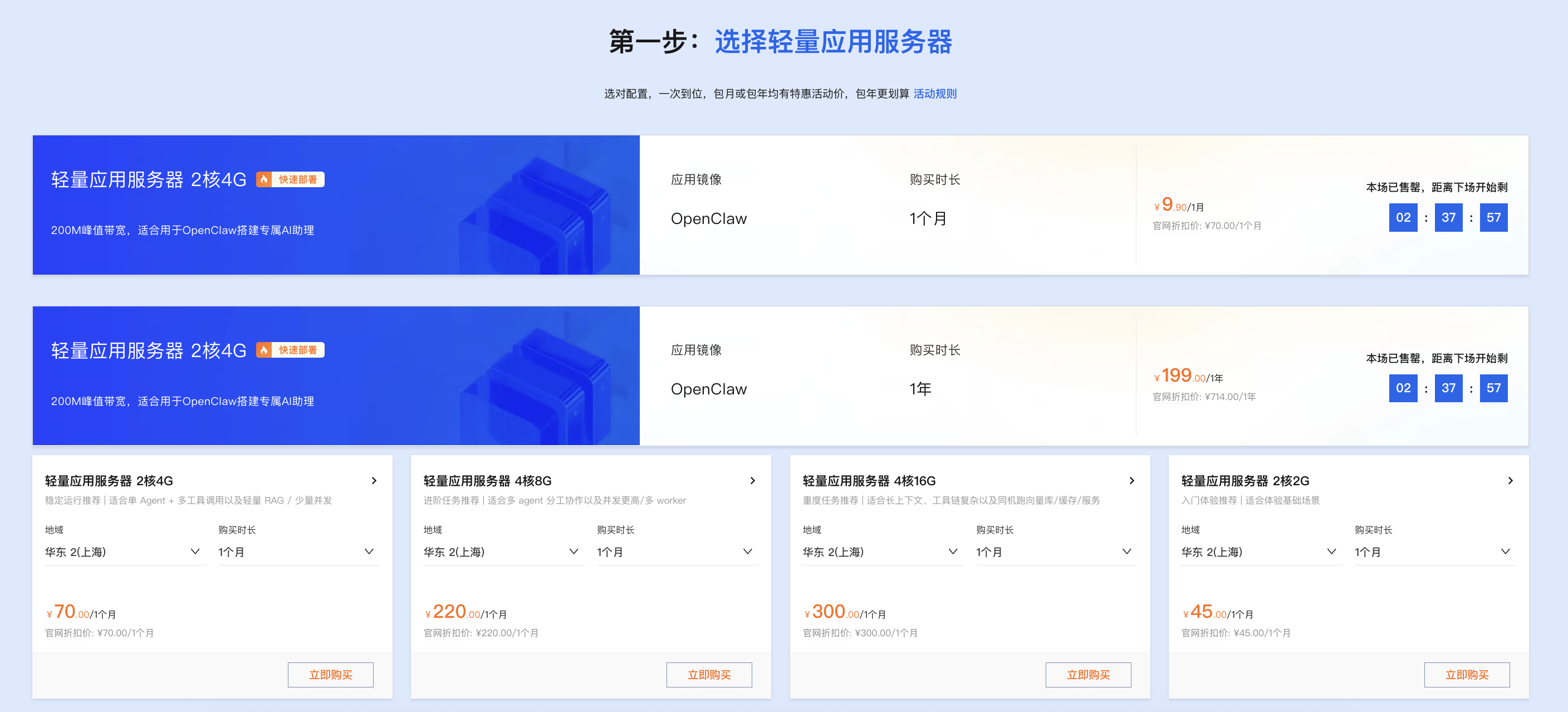Click the hours box of the countdown timer
The width and height of the screenshot is (1568, 712).
click(1403, 217)
